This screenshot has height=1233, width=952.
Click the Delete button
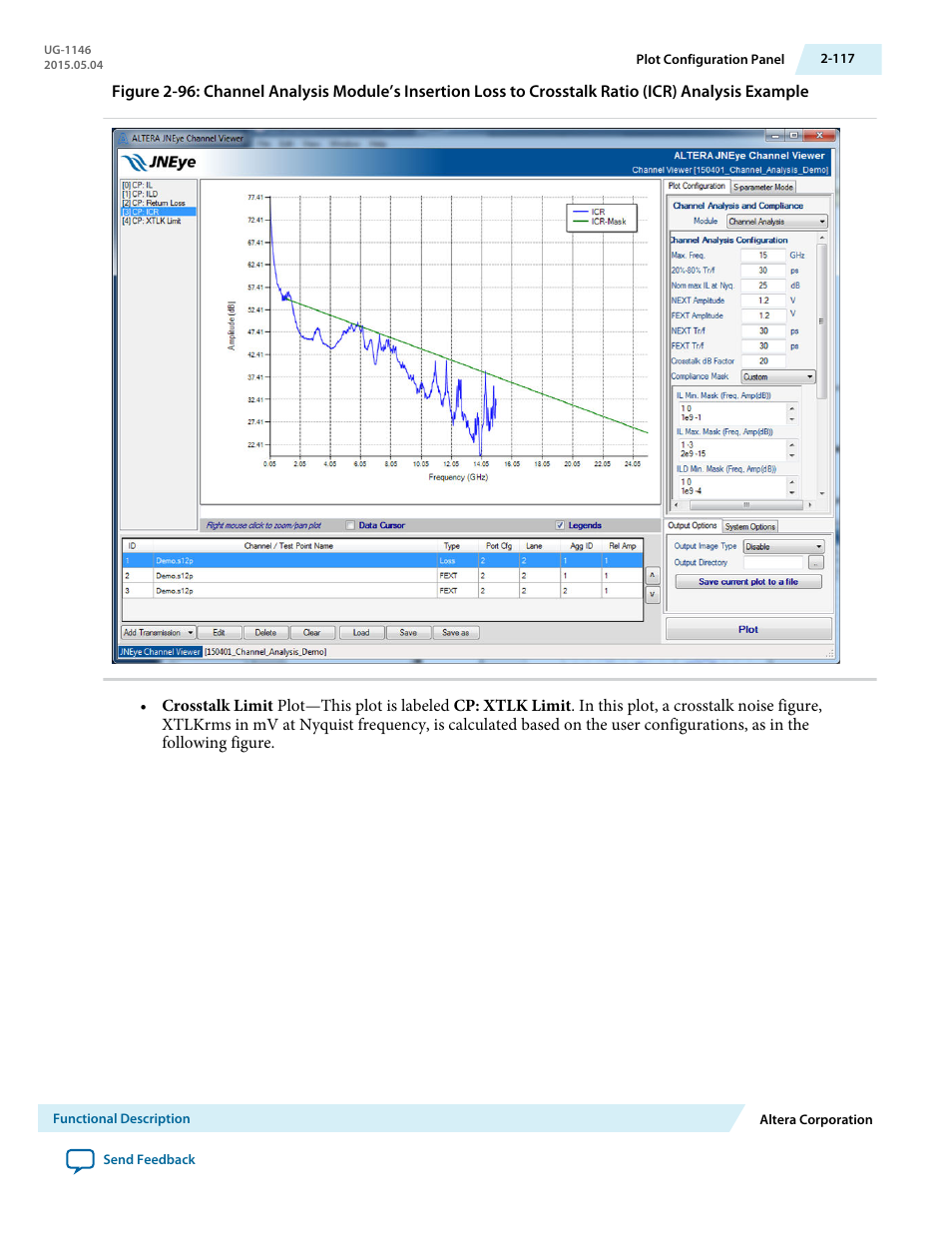point(265,632)
